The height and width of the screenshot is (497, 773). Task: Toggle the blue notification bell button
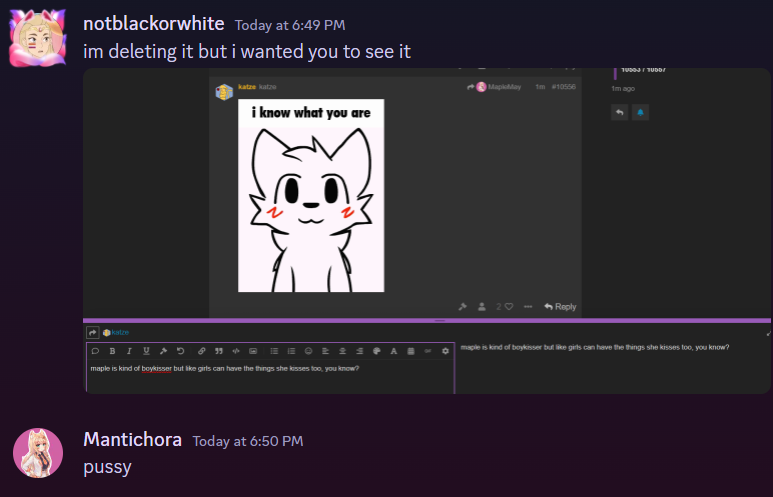pos(640,112)
